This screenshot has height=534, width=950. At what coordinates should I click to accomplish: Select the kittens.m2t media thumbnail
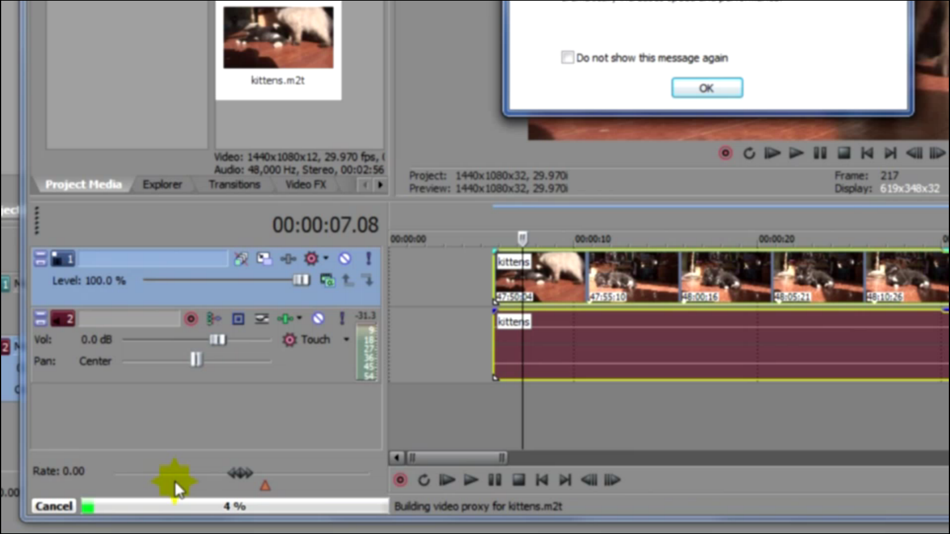278,38
